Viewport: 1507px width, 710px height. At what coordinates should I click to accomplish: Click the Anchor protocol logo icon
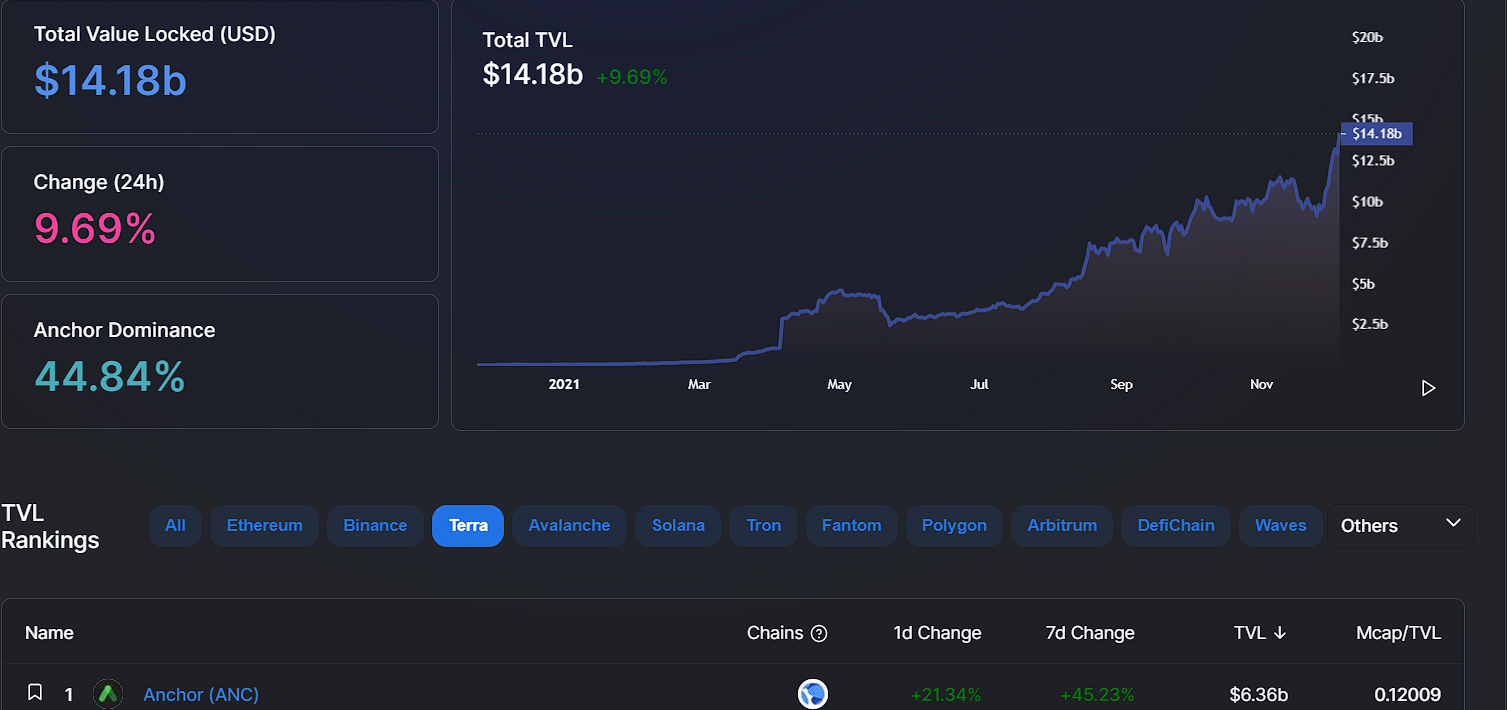(107, 694)
